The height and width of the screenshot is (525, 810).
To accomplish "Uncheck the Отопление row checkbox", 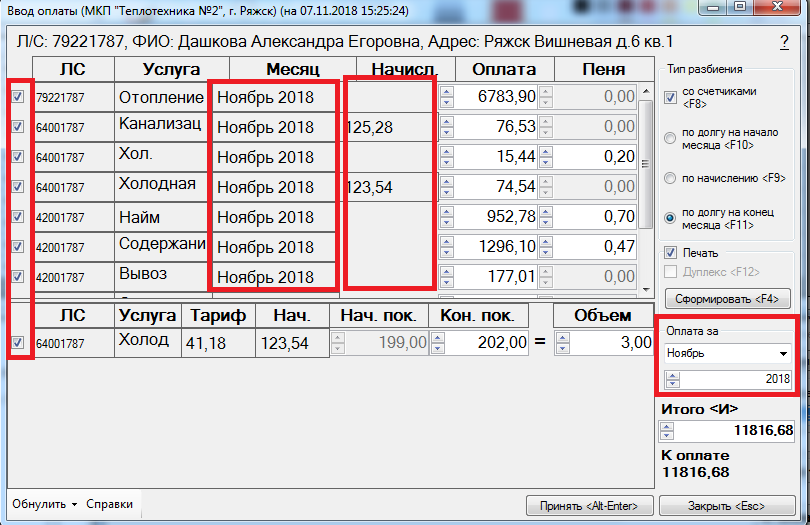I will (17, 97).
